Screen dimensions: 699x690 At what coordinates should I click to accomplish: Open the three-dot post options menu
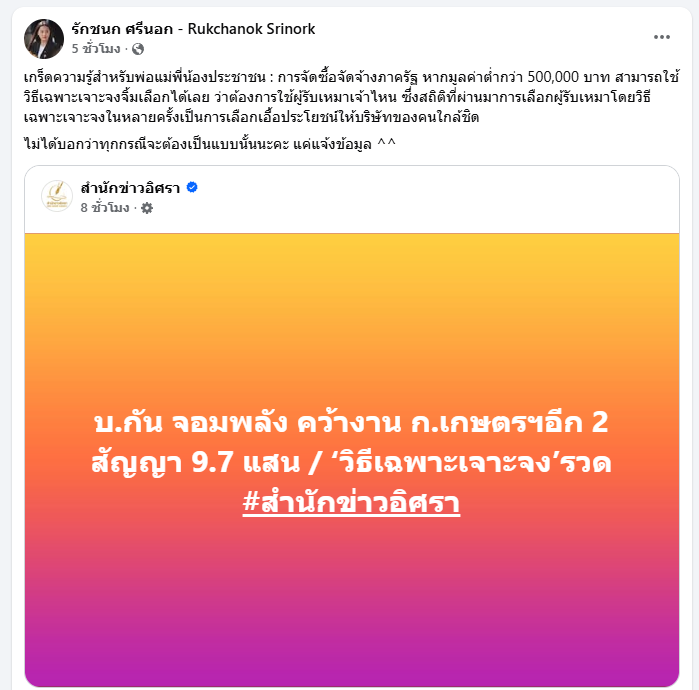coord(662,37)
